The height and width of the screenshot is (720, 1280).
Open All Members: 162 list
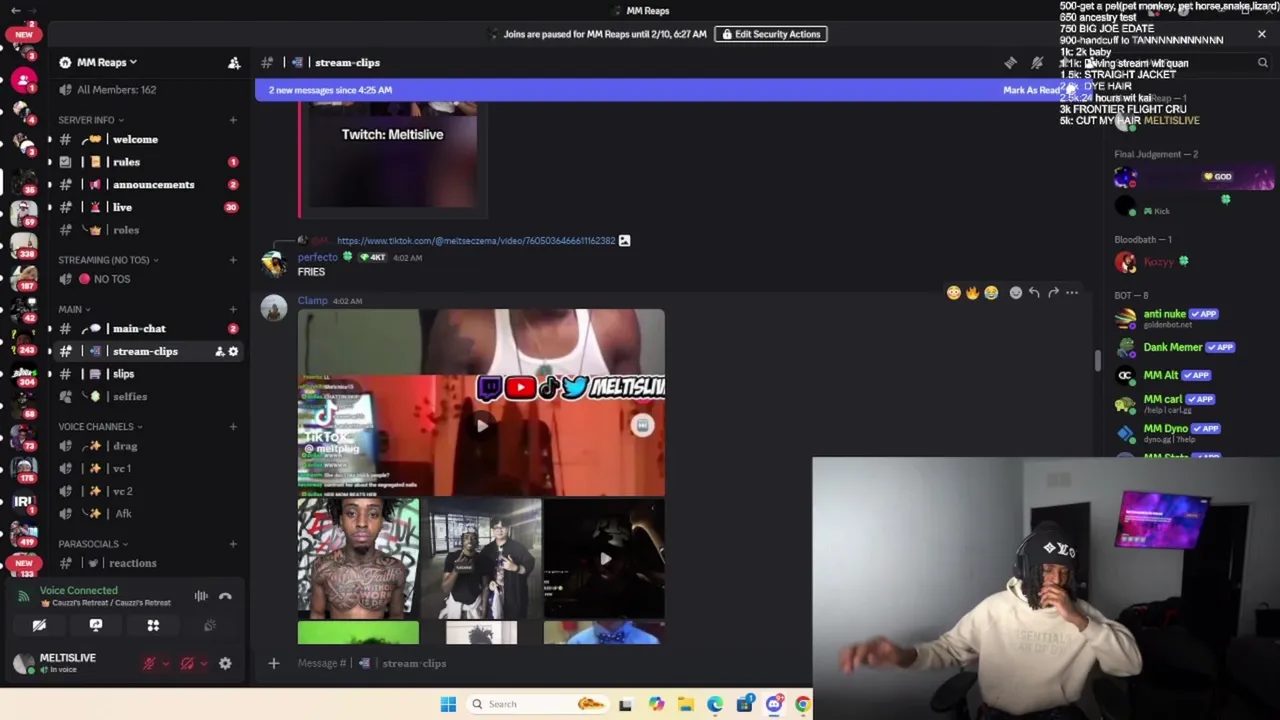pos(116,90)
